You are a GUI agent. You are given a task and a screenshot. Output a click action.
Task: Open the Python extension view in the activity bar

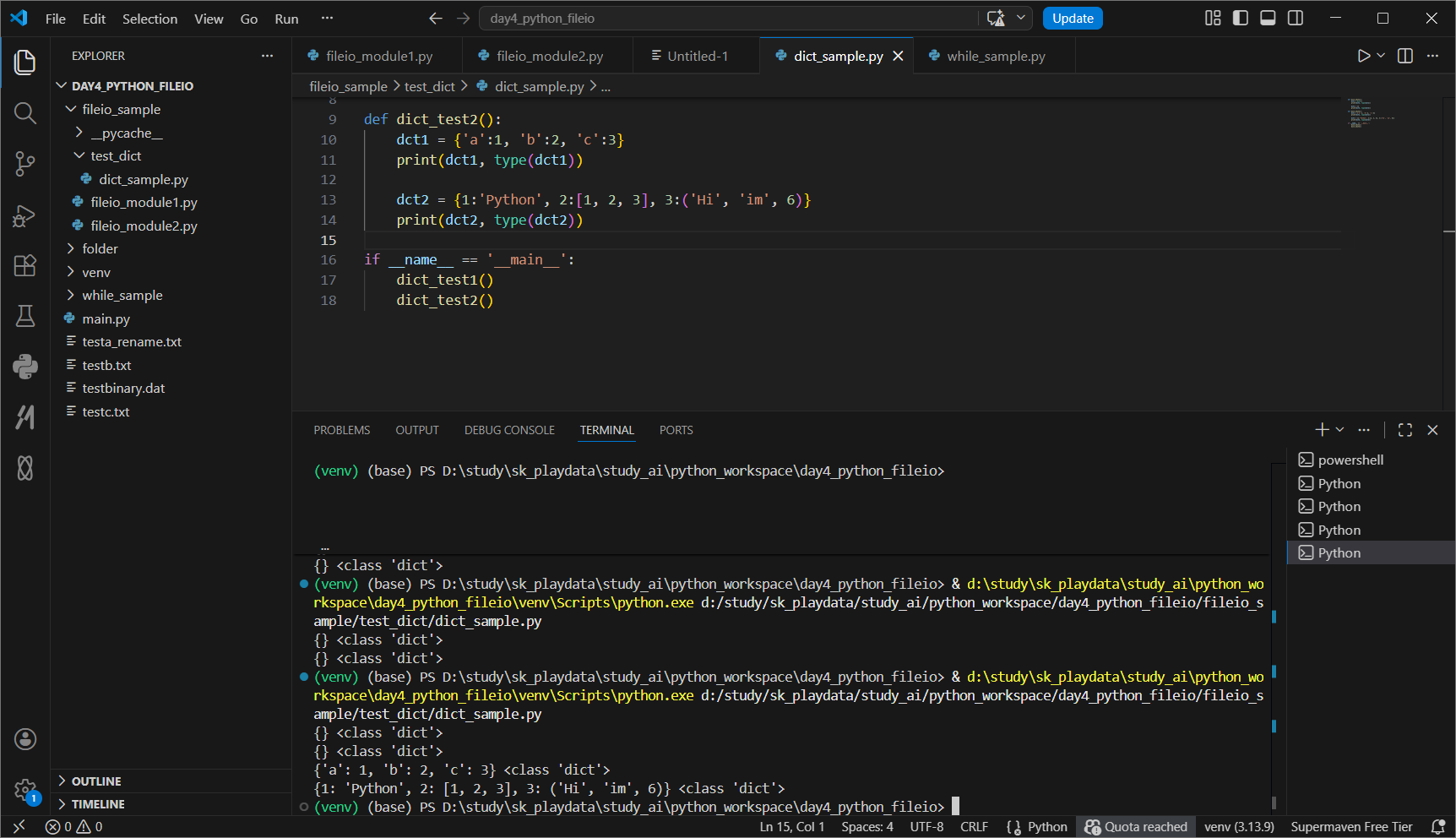(25, 366)
